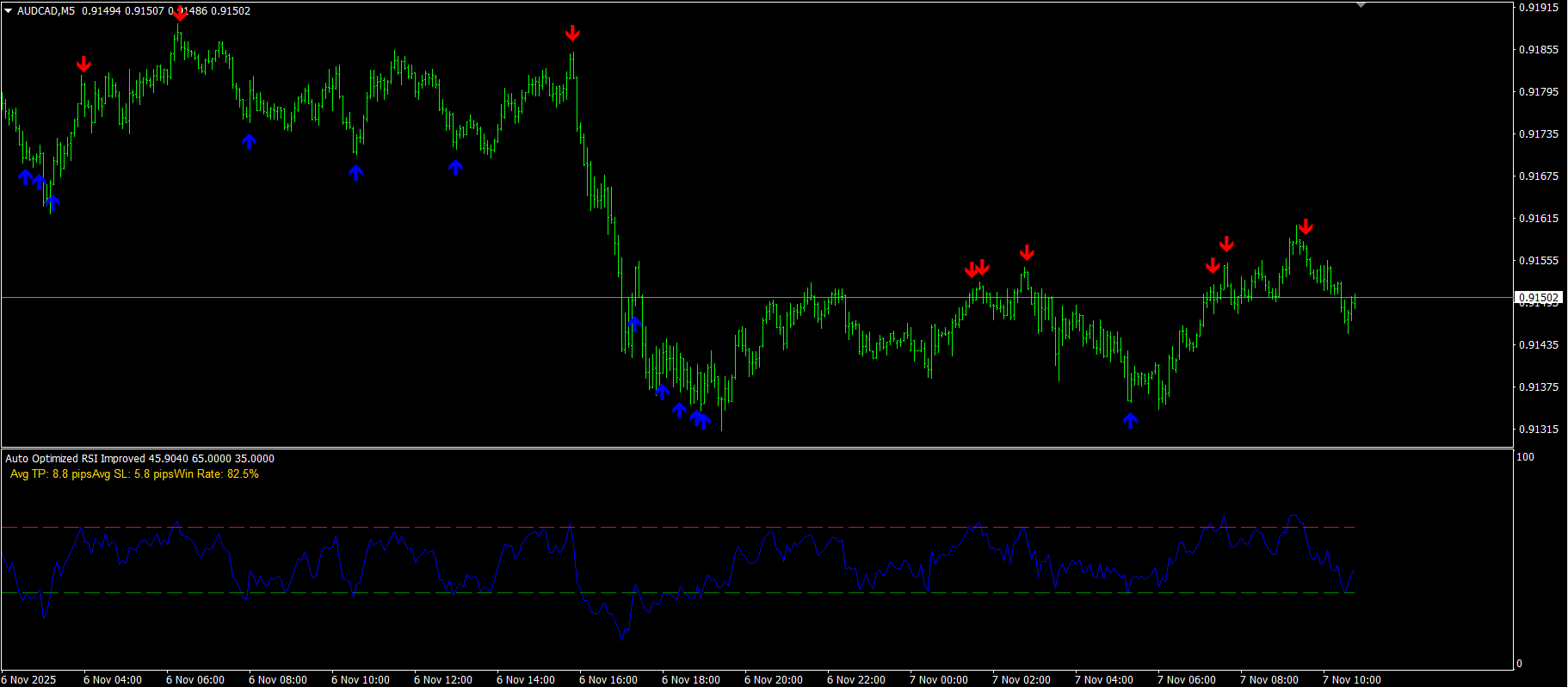The image size is (1568, 687).
Task: Click the 0.91435 price scale label
Action: (x=1539, y=344)
